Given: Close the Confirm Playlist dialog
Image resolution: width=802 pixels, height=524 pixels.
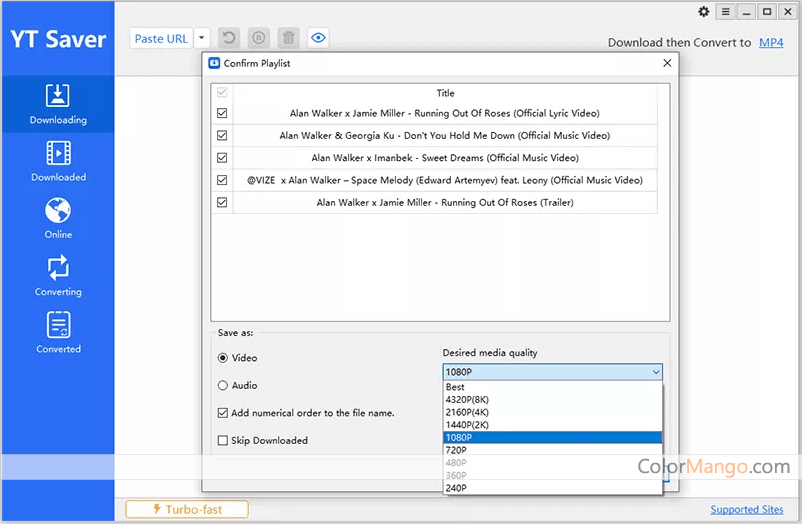Looking at the screenshot, I should click(667, 63).
